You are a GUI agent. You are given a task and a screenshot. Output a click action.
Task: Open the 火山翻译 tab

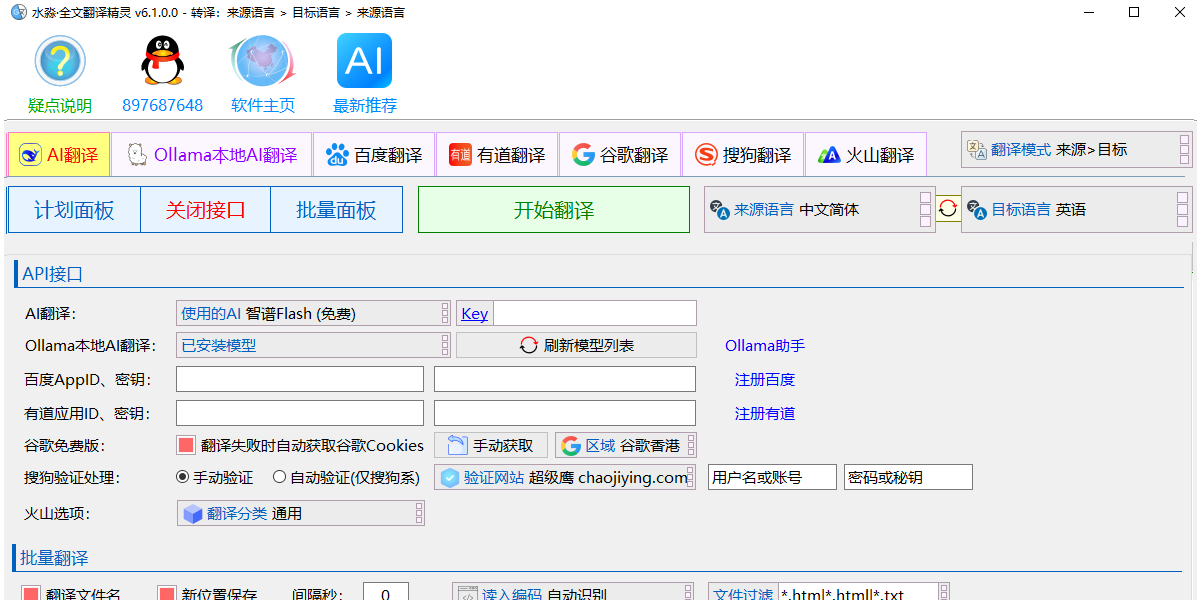[x=866, y=155]
